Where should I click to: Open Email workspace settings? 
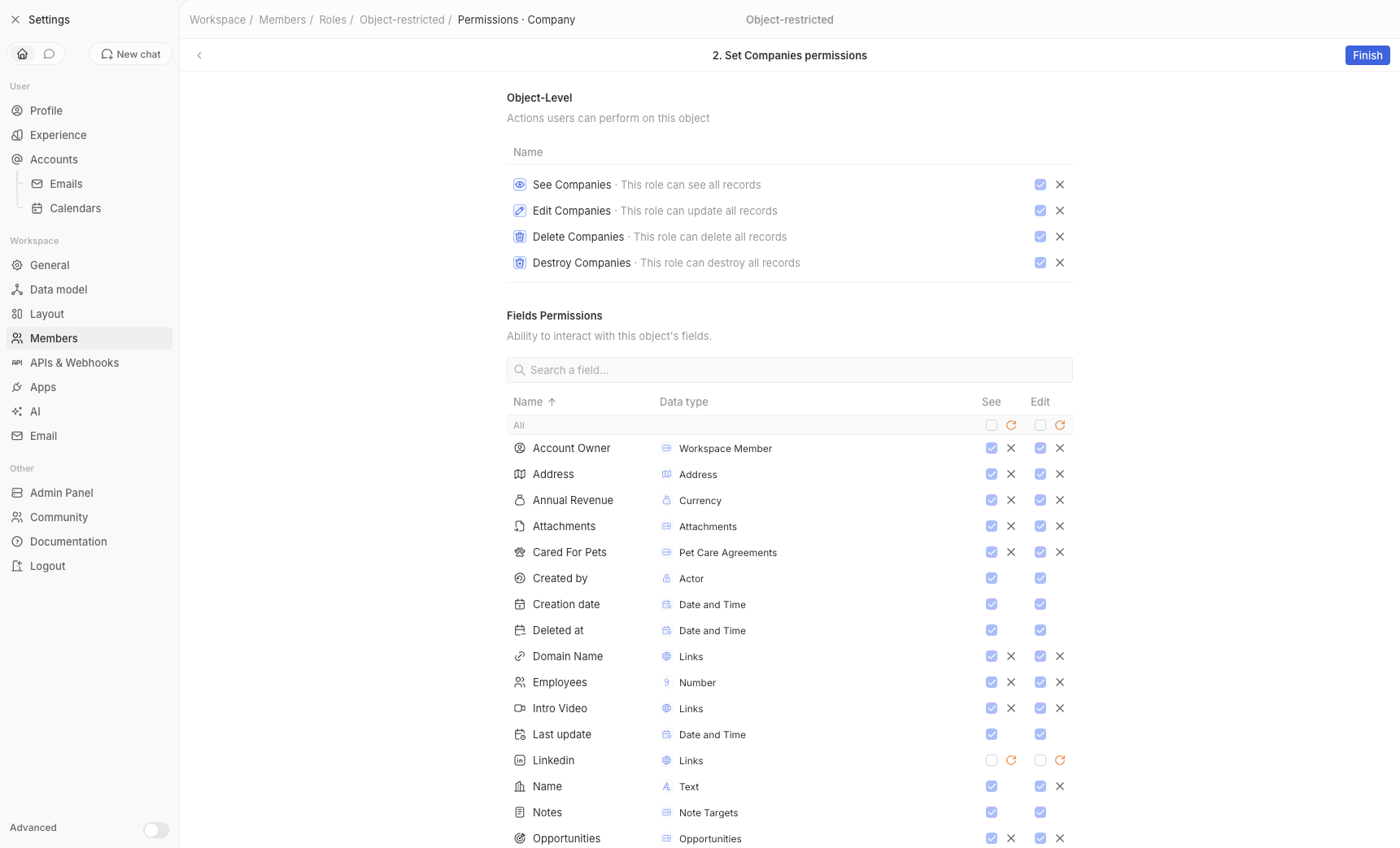(x=89, y=436)
